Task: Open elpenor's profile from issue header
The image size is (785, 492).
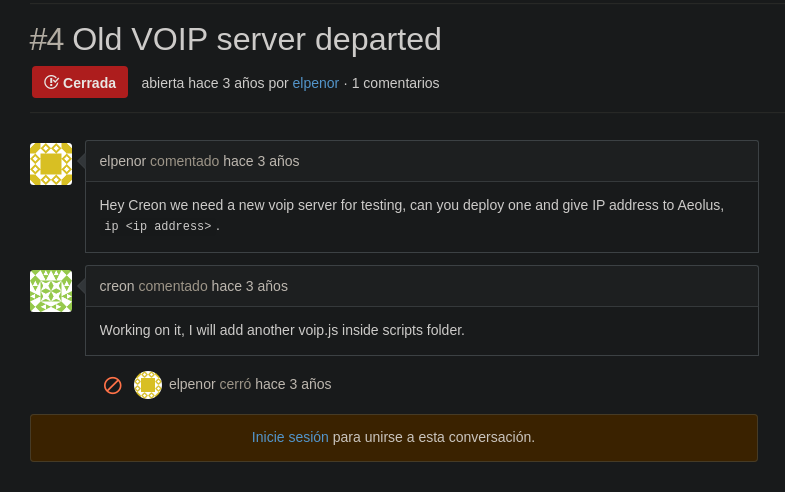Action: coord(315,83)
